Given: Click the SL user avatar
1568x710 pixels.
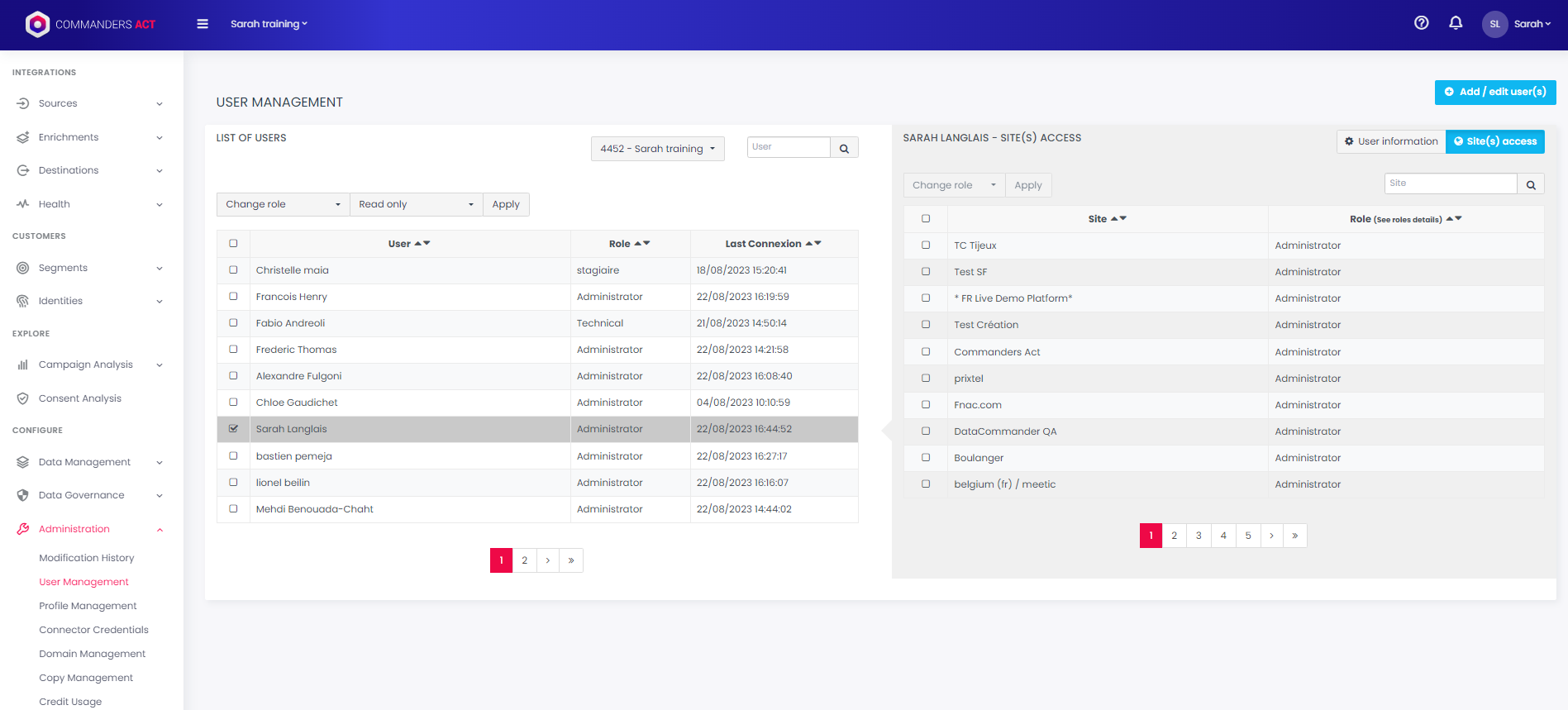Looking at the screenshot, I should (x=1494, y=24).
